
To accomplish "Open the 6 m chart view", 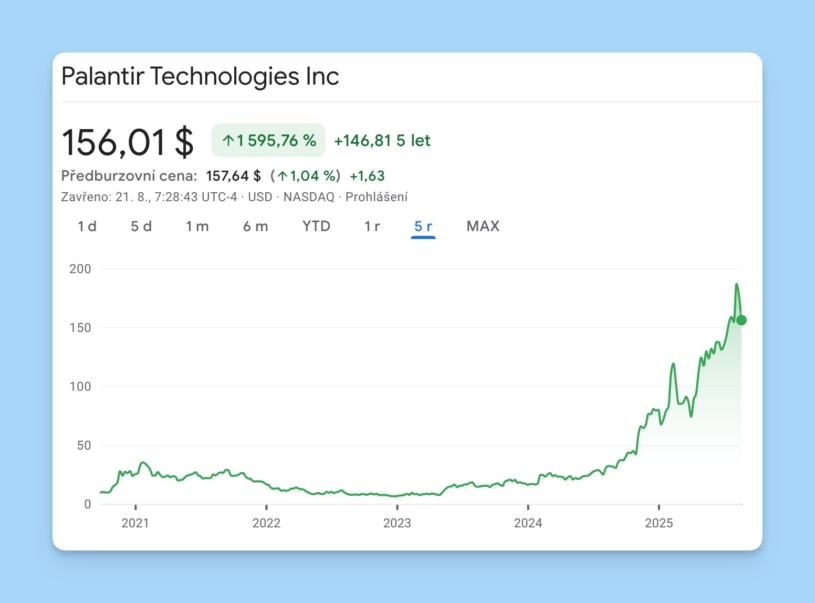I will tap(255, 226).
